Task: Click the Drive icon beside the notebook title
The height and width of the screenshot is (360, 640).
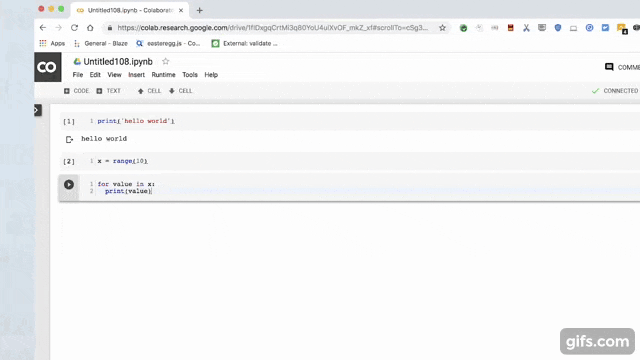Action: (x=77, y=62)
